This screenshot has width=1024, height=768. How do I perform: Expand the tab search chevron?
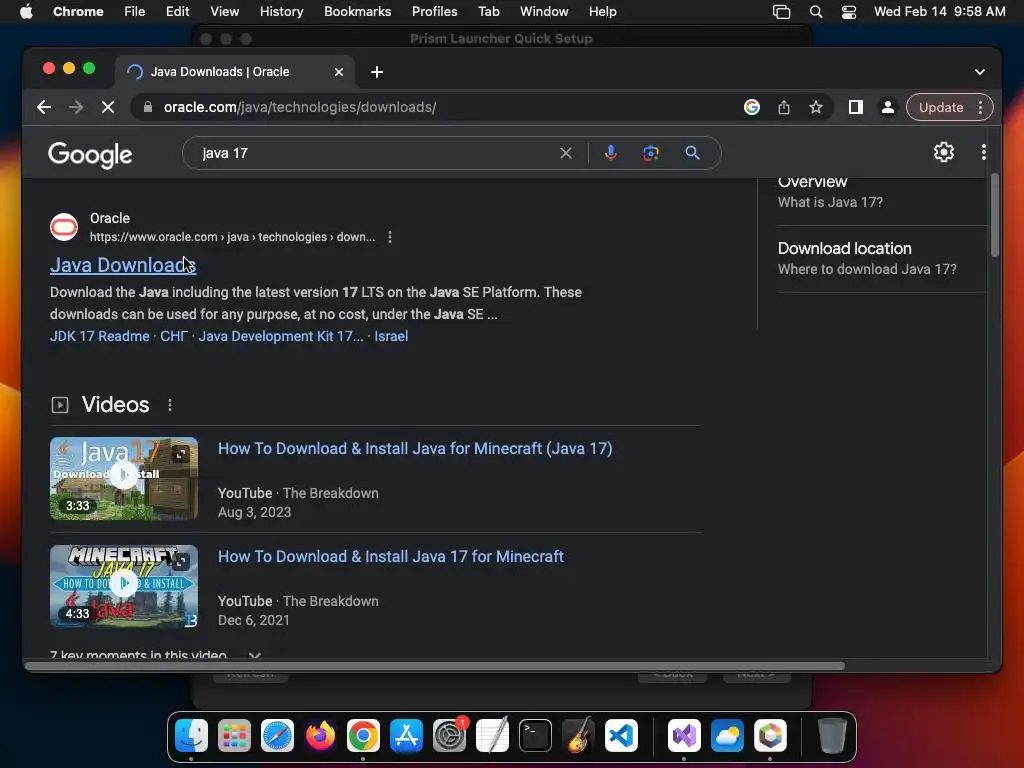click(x=980, y=72)
